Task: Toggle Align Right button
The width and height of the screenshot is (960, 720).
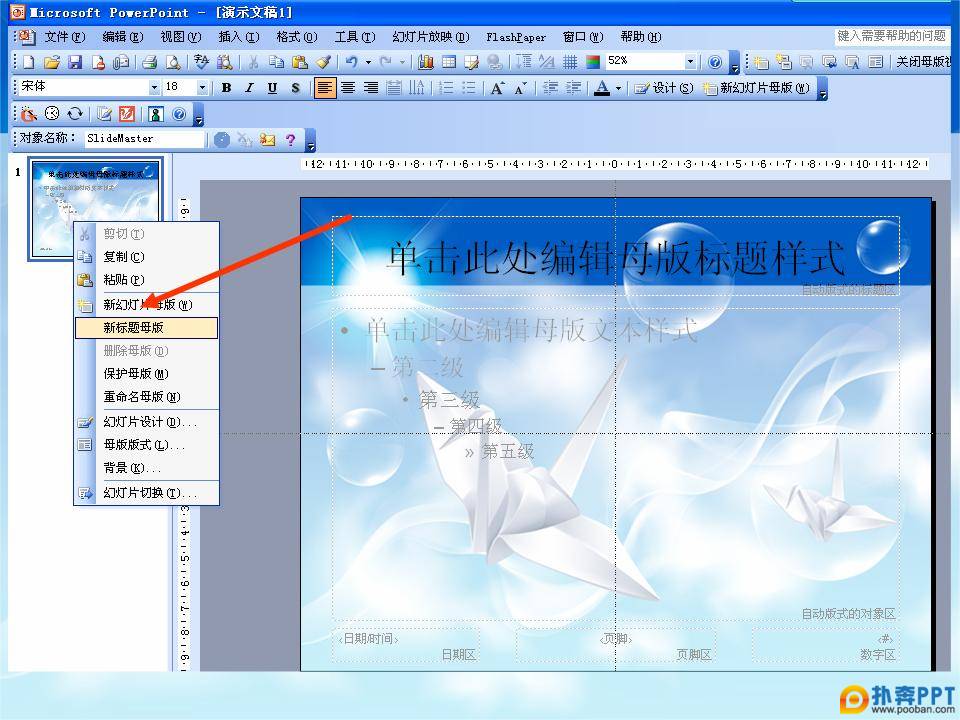Action: [371, 88]
